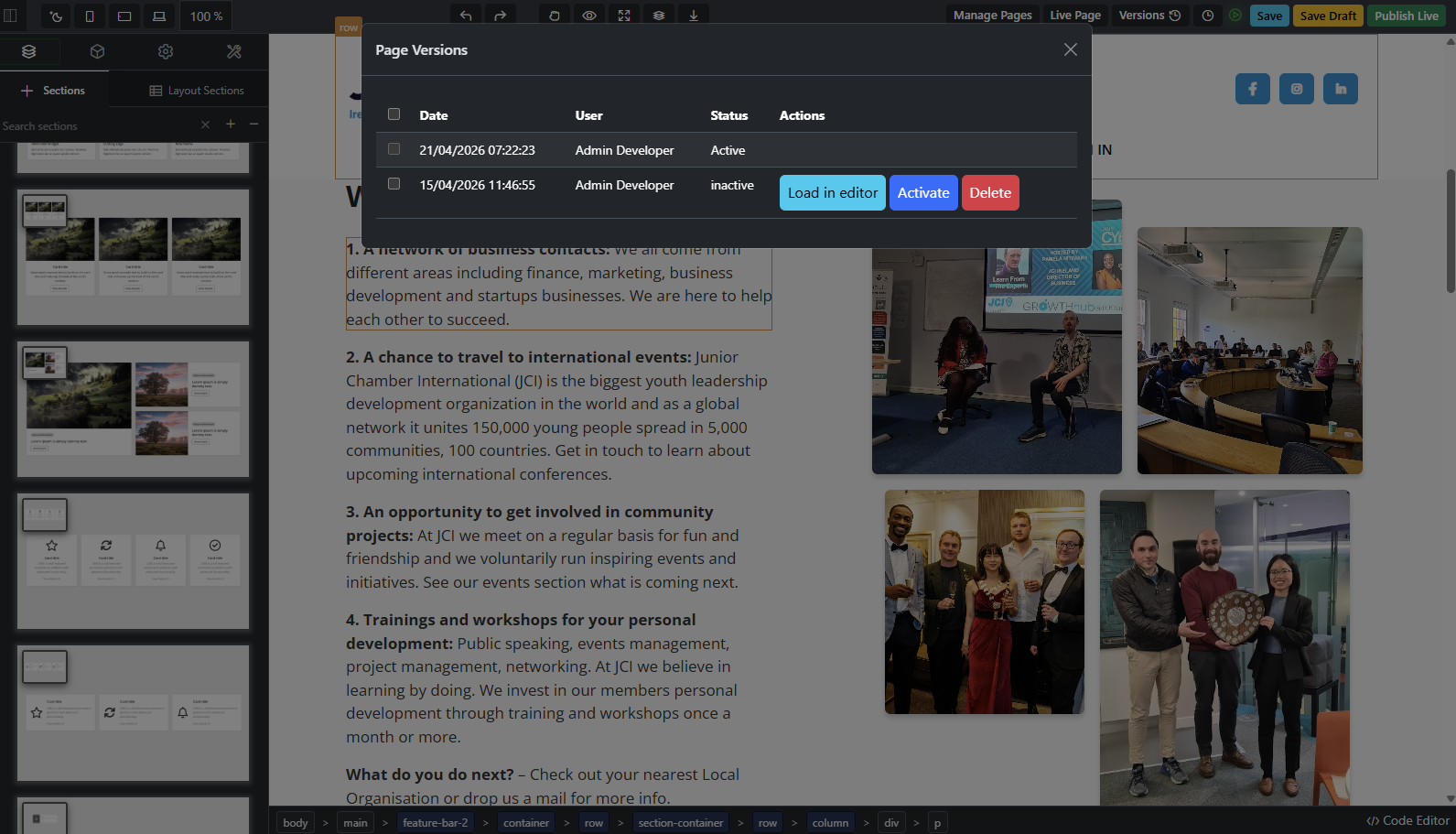
Task: Activate the inactive page version
Action: point(923,193)
